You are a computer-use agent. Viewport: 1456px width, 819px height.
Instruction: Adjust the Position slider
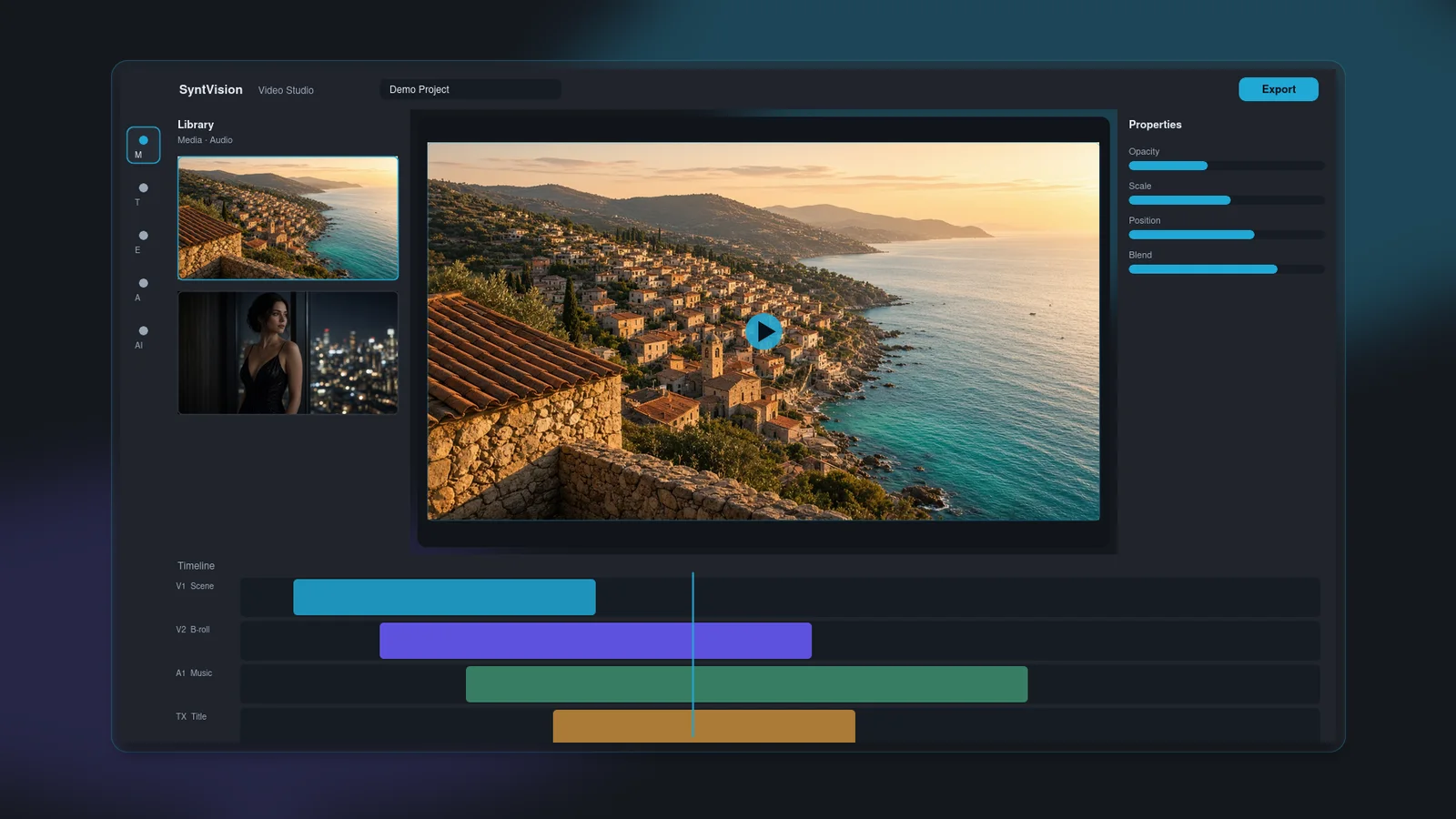(1226, 235)
